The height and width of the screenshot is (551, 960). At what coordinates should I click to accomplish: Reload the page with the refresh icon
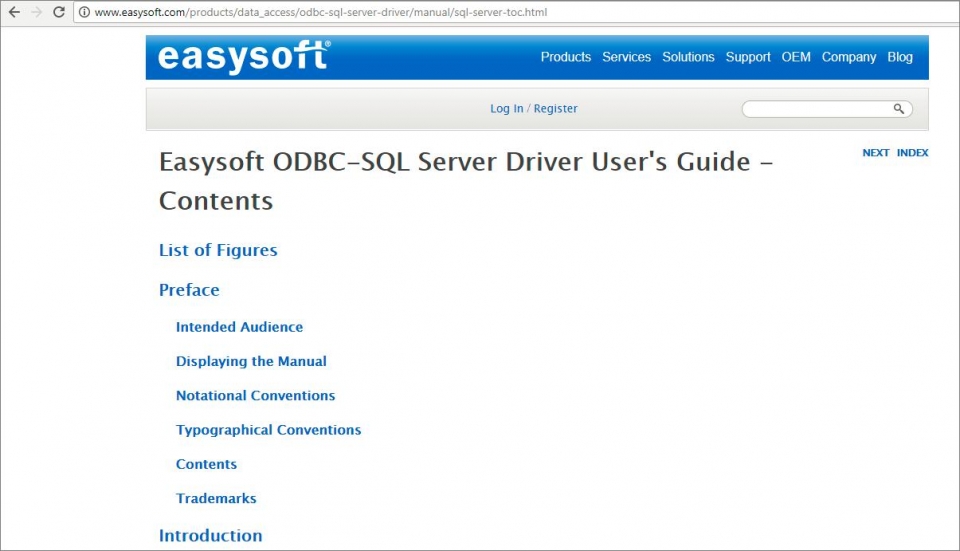(59, 12)
